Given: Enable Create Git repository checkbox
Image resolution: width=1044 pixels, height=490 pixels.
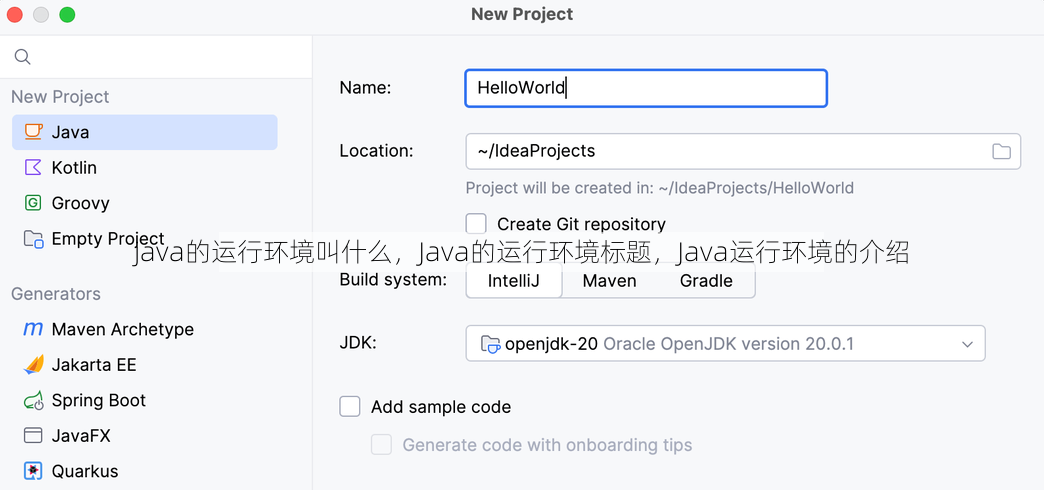Looking at the screenshot, I should (476, 224).
